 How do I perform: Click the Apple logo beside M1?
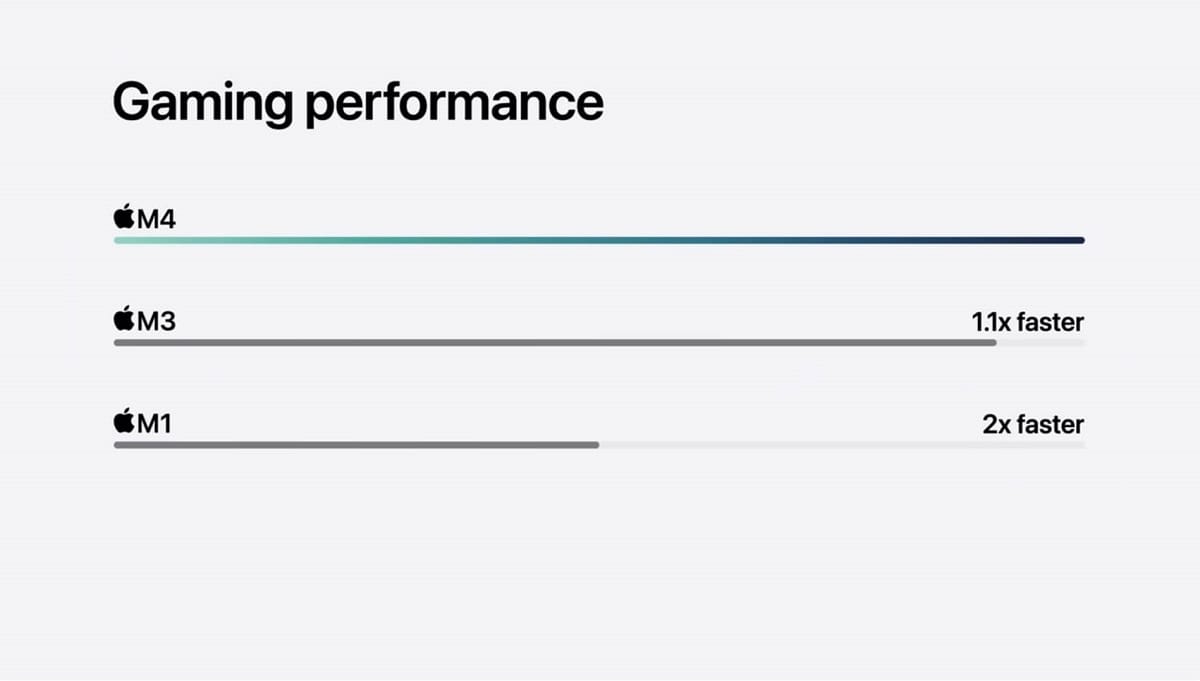click(124, 422)
